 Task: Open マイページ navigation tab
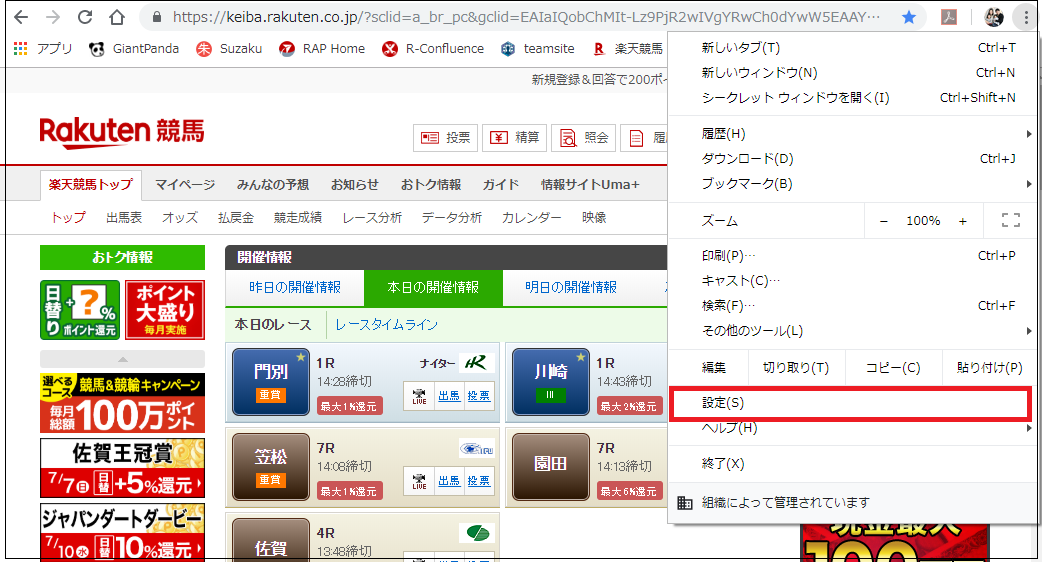tap(185, 185)
